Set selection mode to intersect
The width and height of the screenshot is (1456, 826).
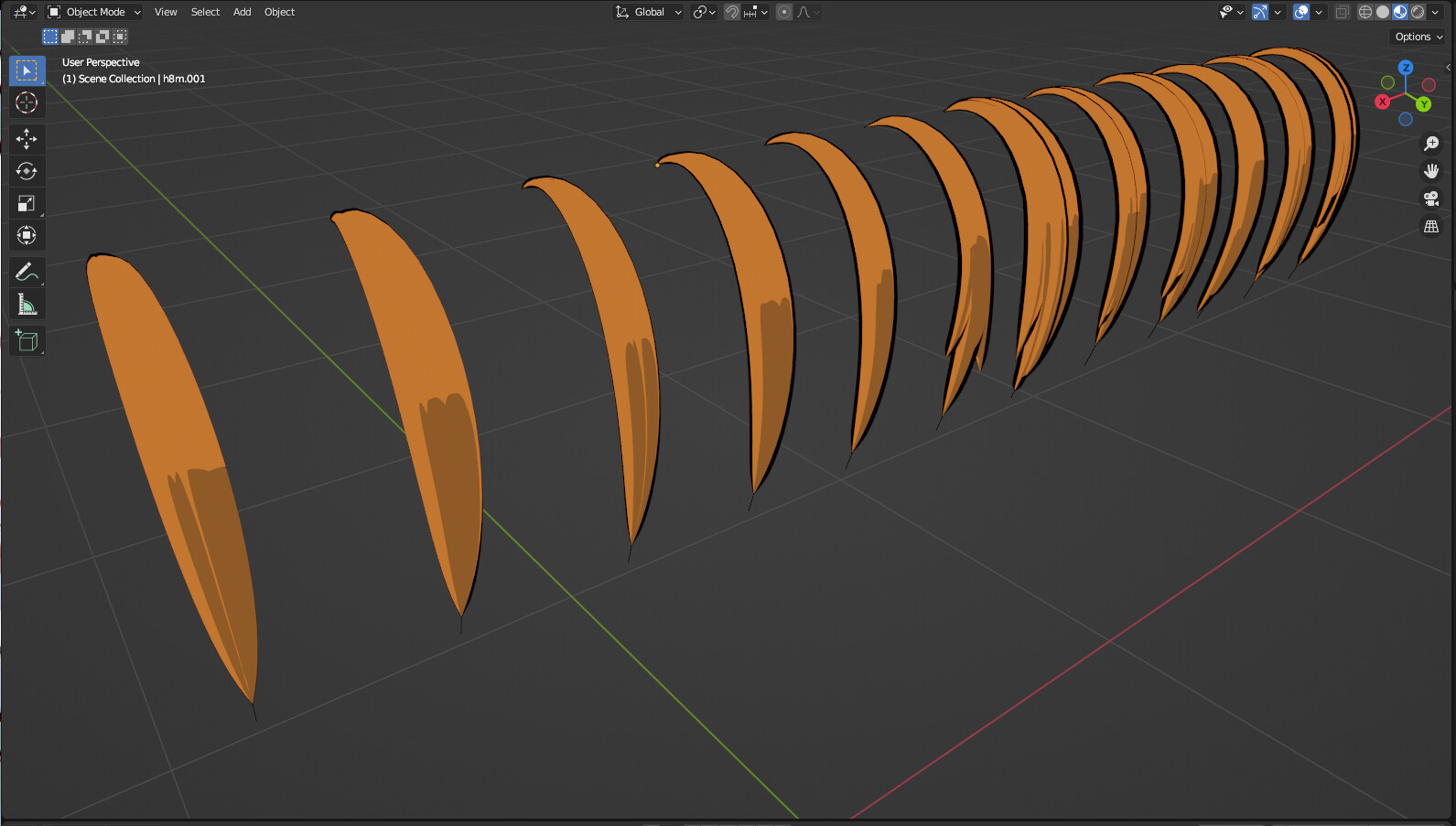click(120, 37)
